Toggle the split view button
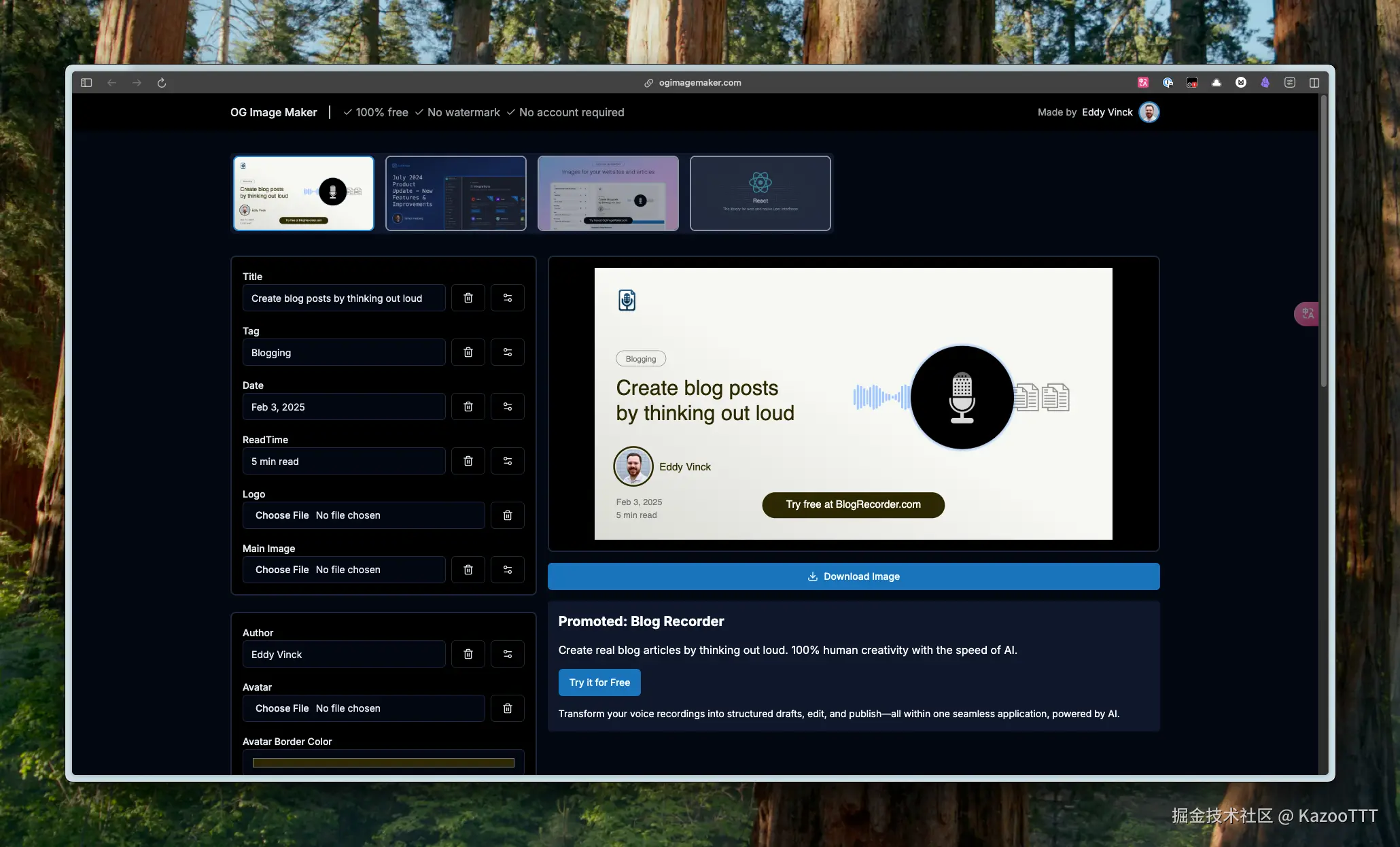 pyautogui.click(x=1314, y=83)
